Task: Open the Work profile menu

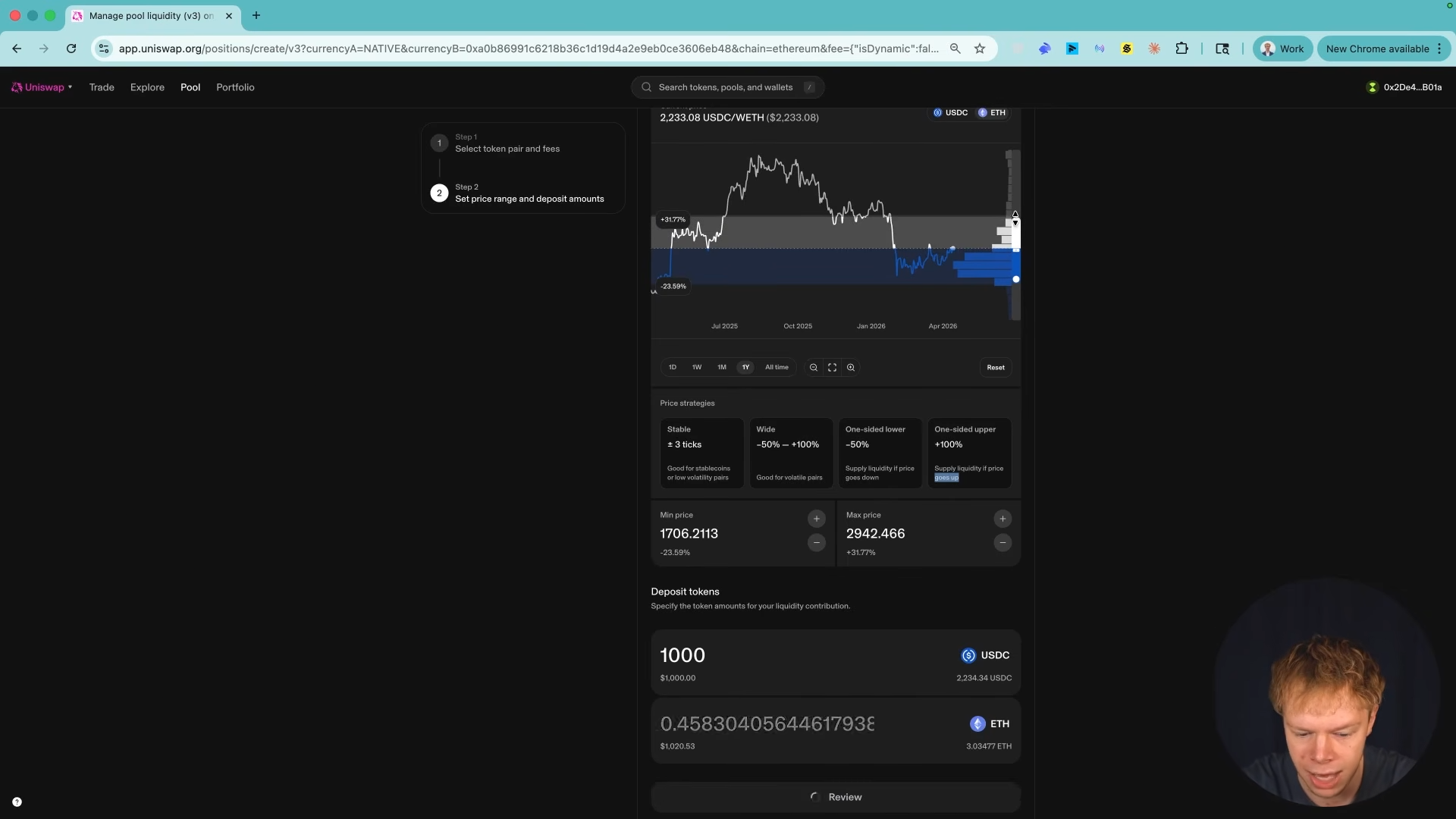Action: [1282, 49]
